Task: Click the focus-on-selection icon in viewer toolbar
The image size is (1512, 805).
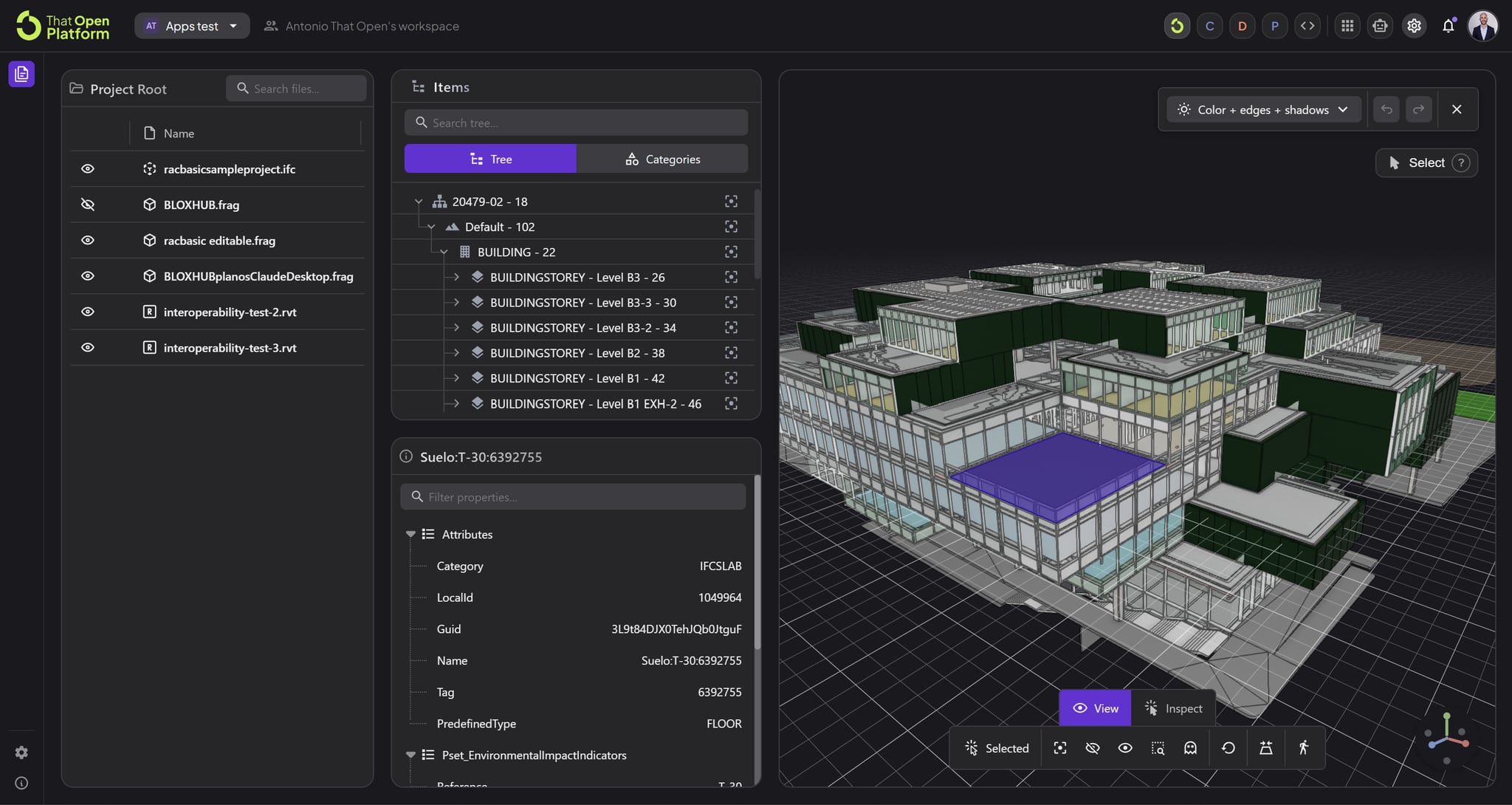Action: tap(1060, 748)
